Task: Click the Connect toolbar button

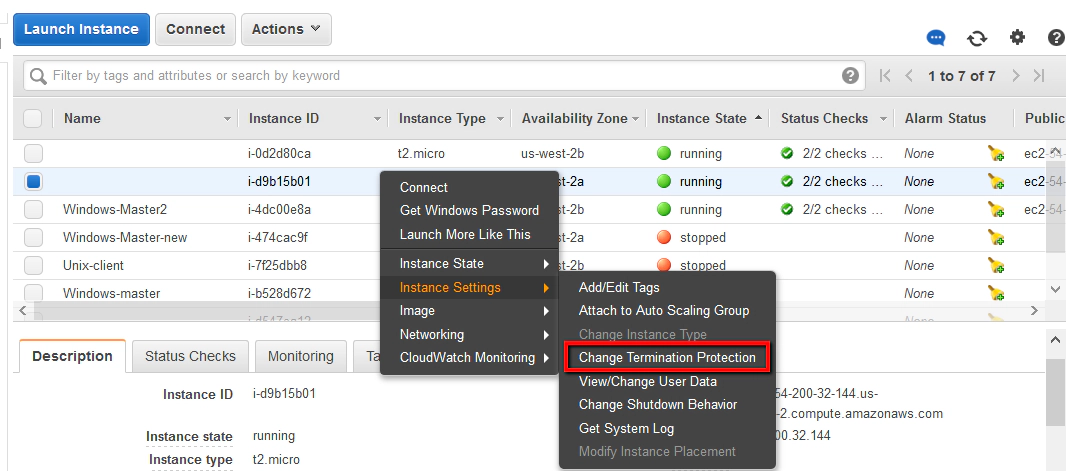Action: point(195,29)
